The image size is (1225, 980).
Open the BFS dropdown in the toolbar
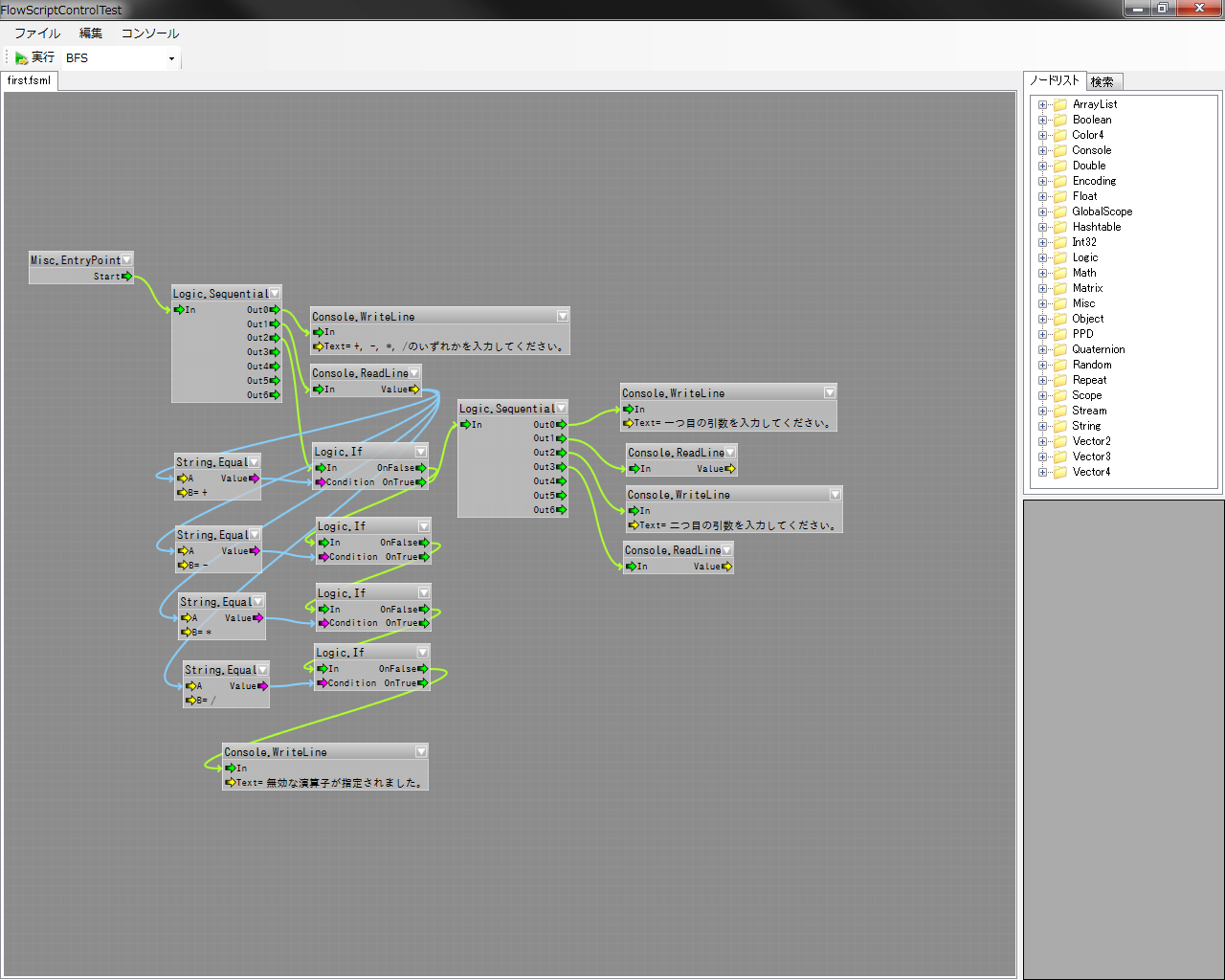tap(171, 58)
